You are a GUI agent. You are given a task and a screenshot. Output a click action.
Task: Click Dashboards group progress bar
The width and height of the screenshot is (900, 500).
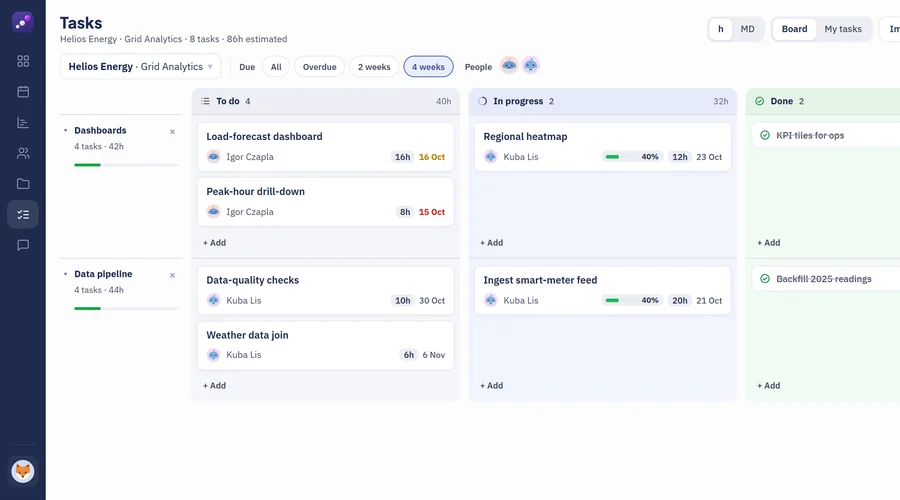coord(126,165)
